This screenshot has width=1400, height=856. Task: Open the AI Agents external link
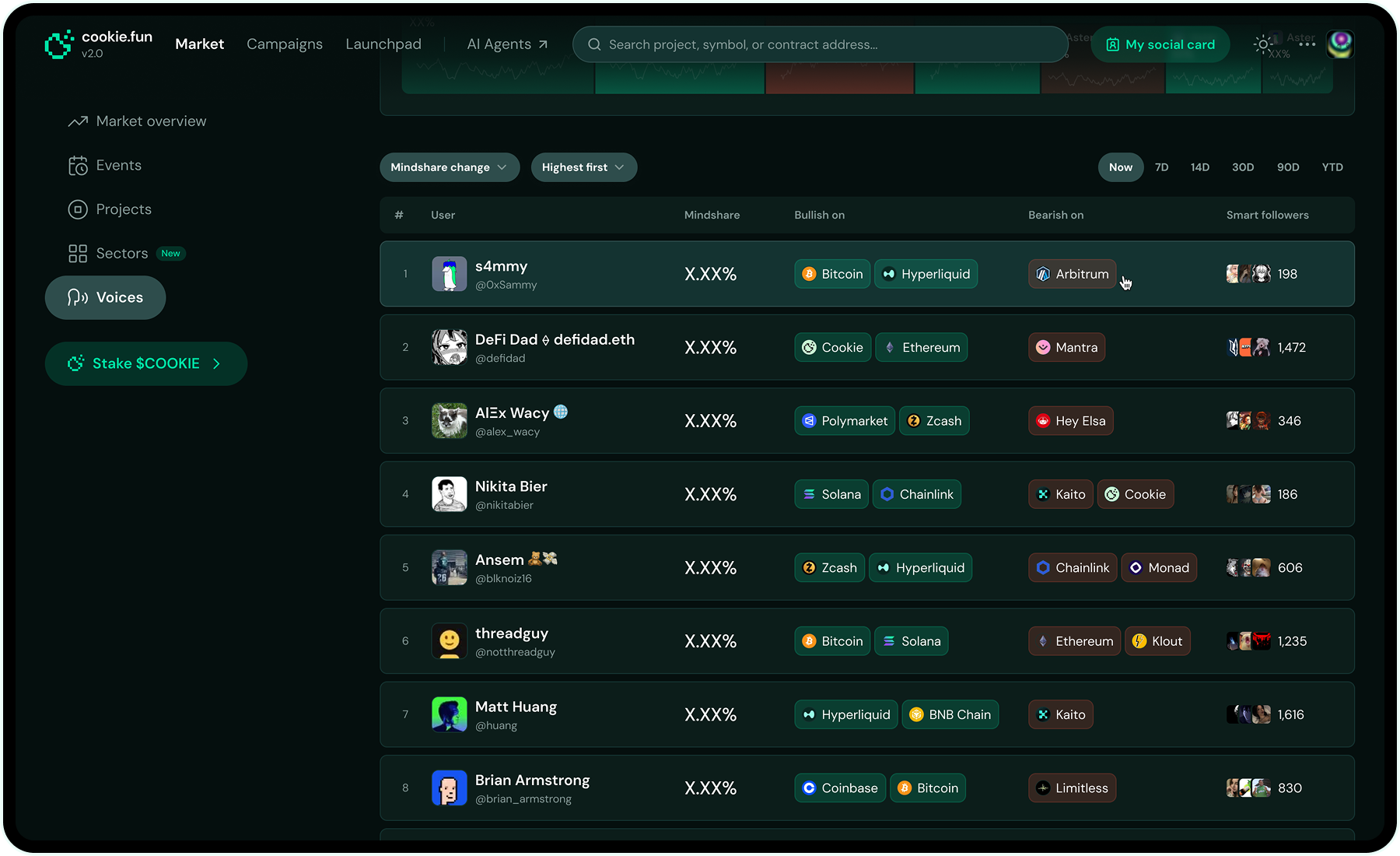point(507,44)
